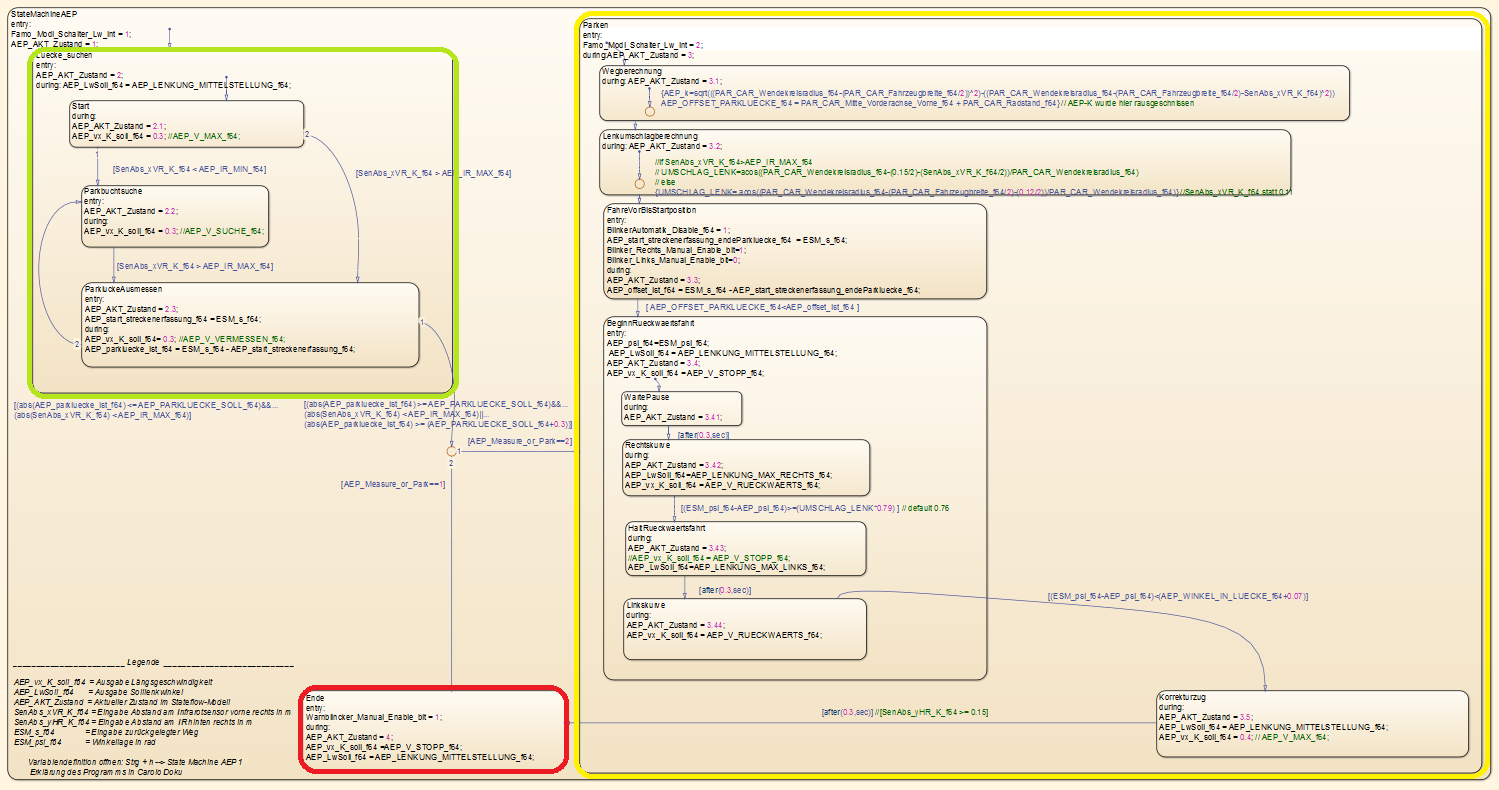Select the Start state box
This screenshot has height=790, width=1499.
187,123
